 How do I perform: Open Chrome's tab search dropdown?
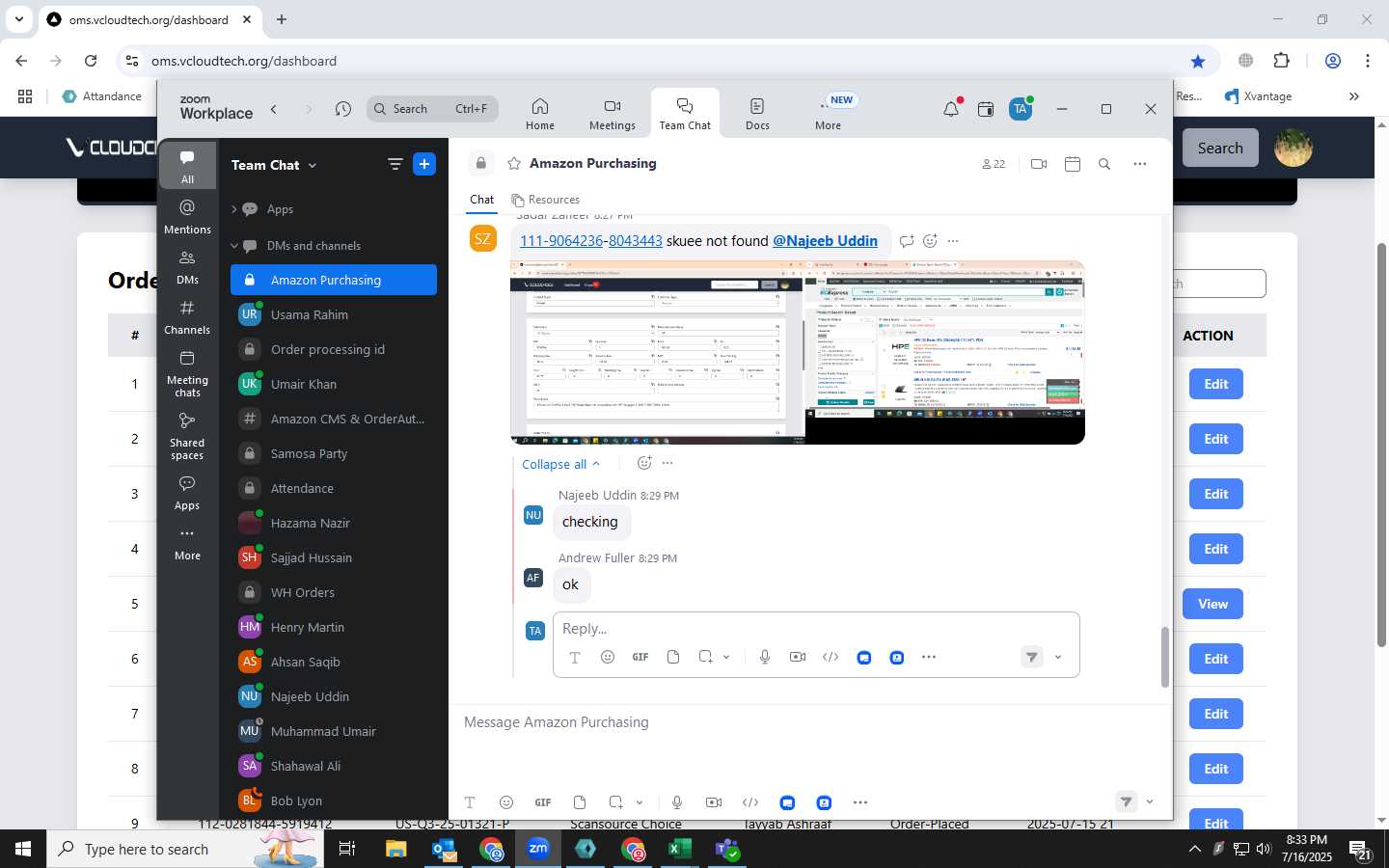19,19
